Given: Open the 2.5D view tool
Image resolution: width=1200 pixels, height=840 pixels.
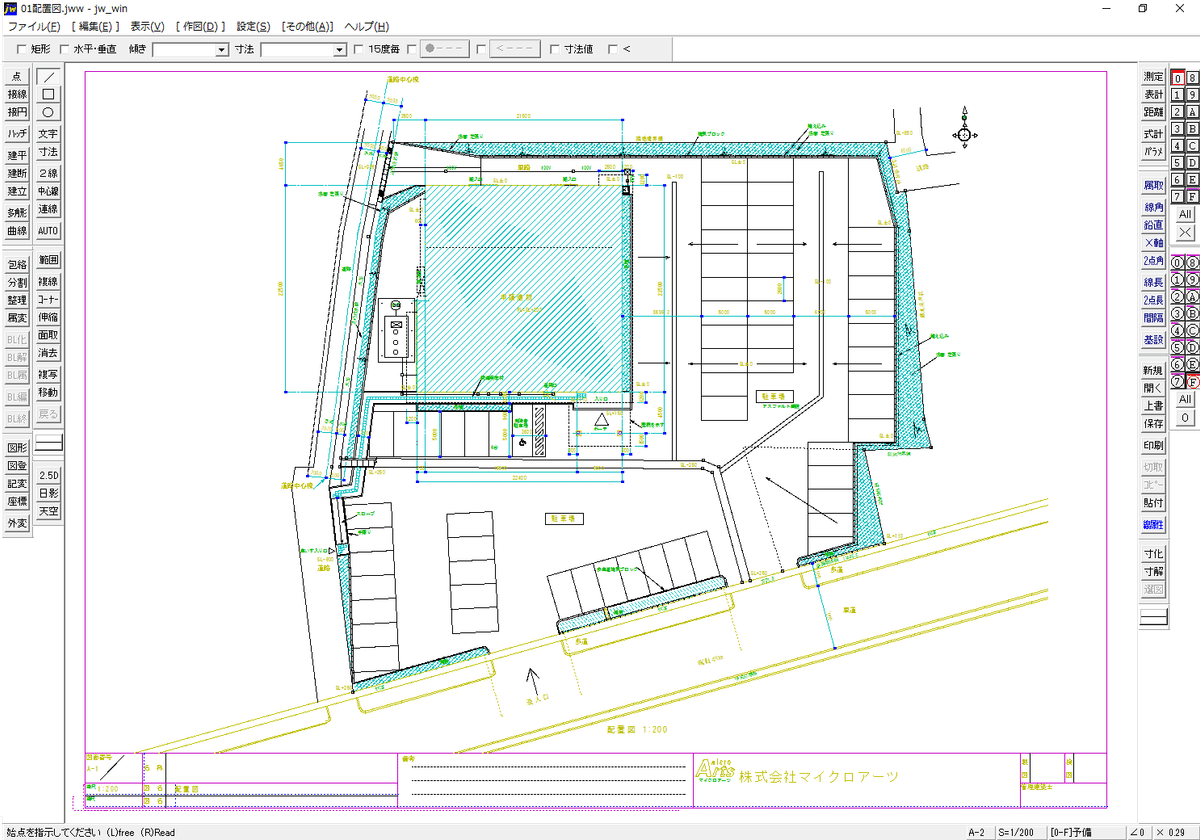Looking at the screenshot, I should 48,475.
